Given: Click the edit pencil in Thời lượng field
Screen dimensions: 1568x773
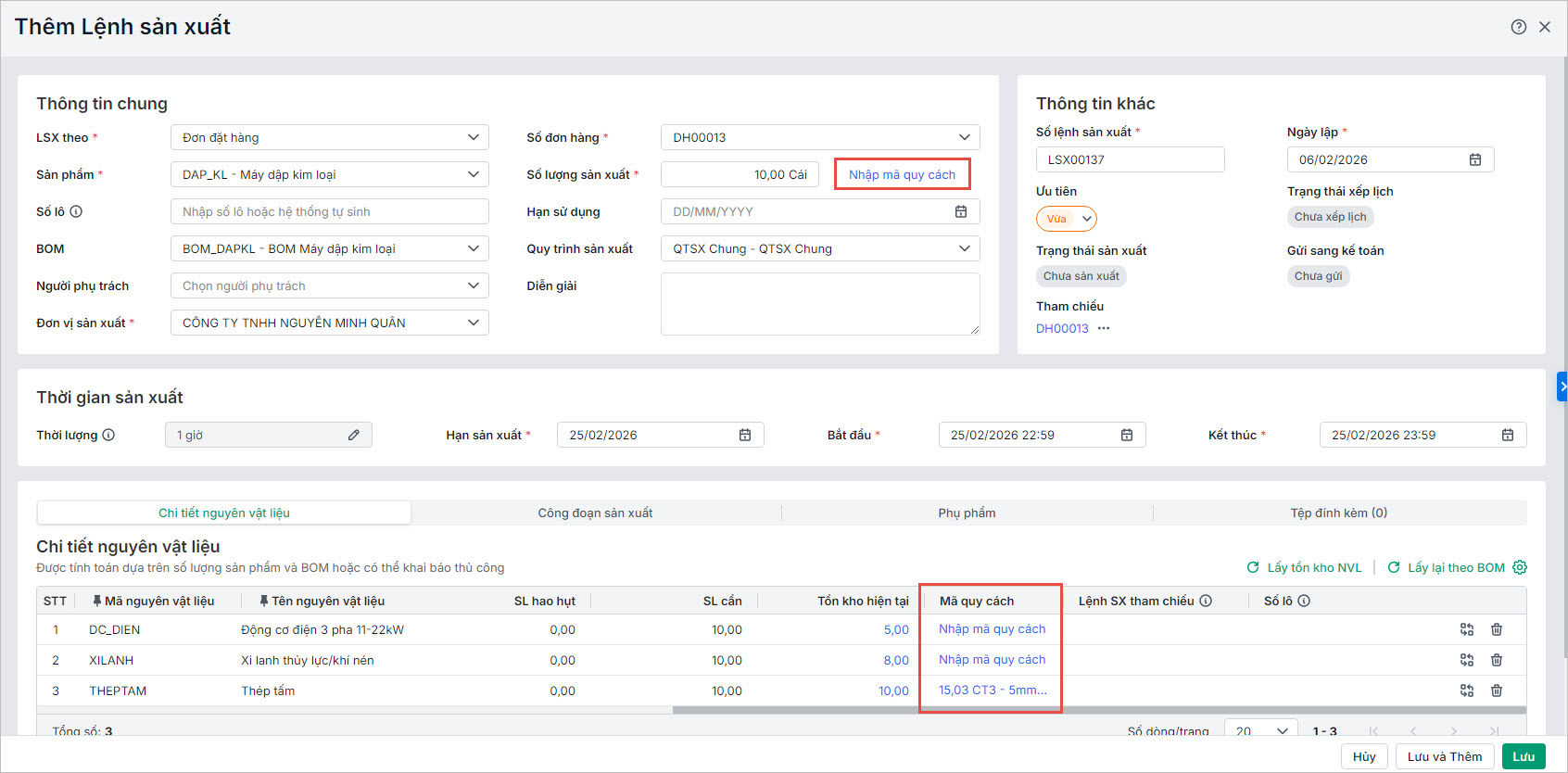Looking at the screenshot, I should (x=354, y=435).
